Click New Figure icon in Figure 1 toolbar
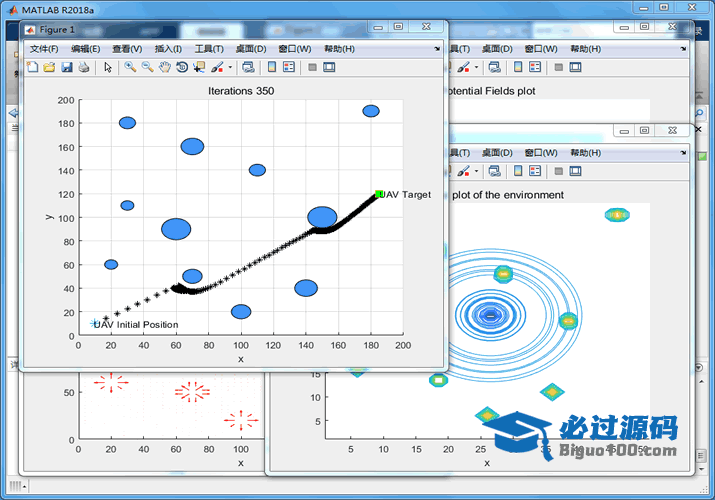 (x=32, y=67)
